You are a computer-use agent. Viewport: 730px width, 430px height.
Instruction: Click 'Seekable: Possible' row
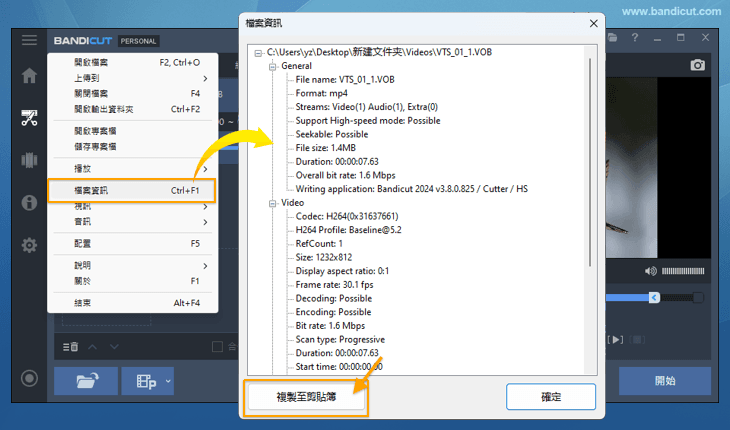click(332, 134)
